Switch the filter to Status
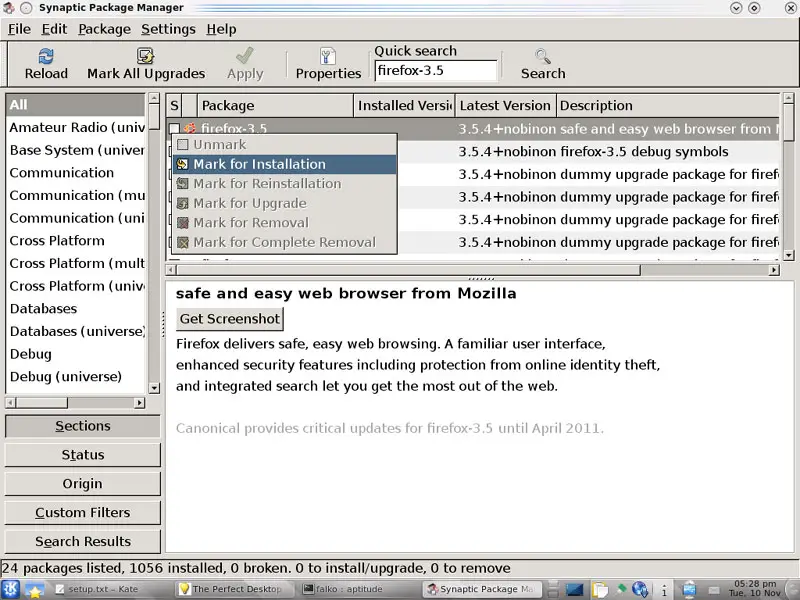 point(83,455)
